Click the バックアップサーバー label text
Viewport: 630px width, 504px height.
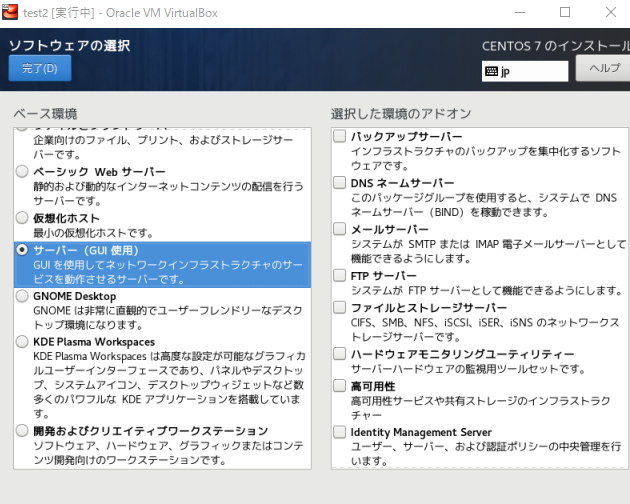[x=407, y=137]
